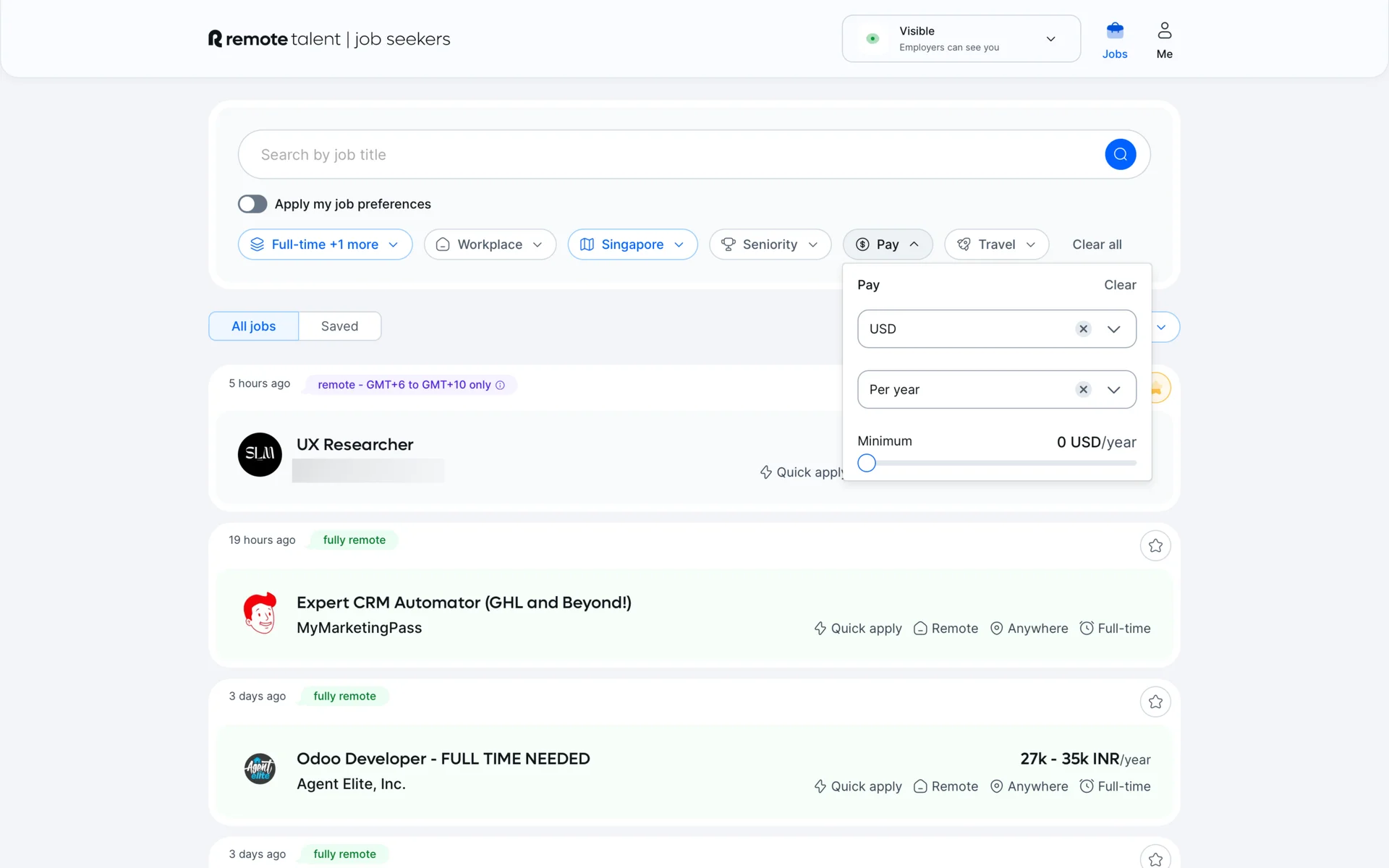Open the Me profile icon
The image size is (1389, 868).
(x=1164, y=32)
